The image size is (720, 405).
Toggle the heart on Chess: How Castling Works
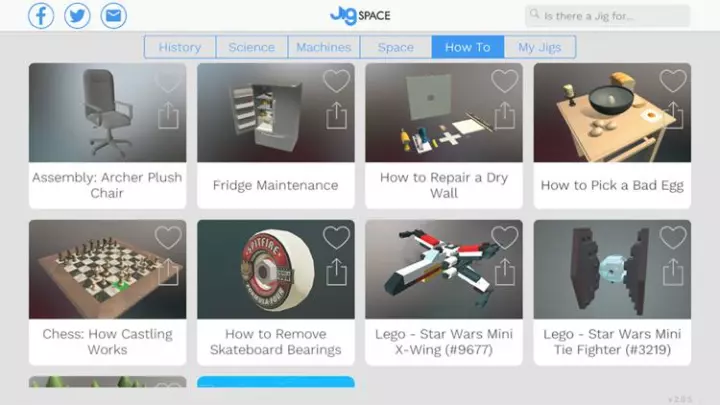[x=169, y=237]
